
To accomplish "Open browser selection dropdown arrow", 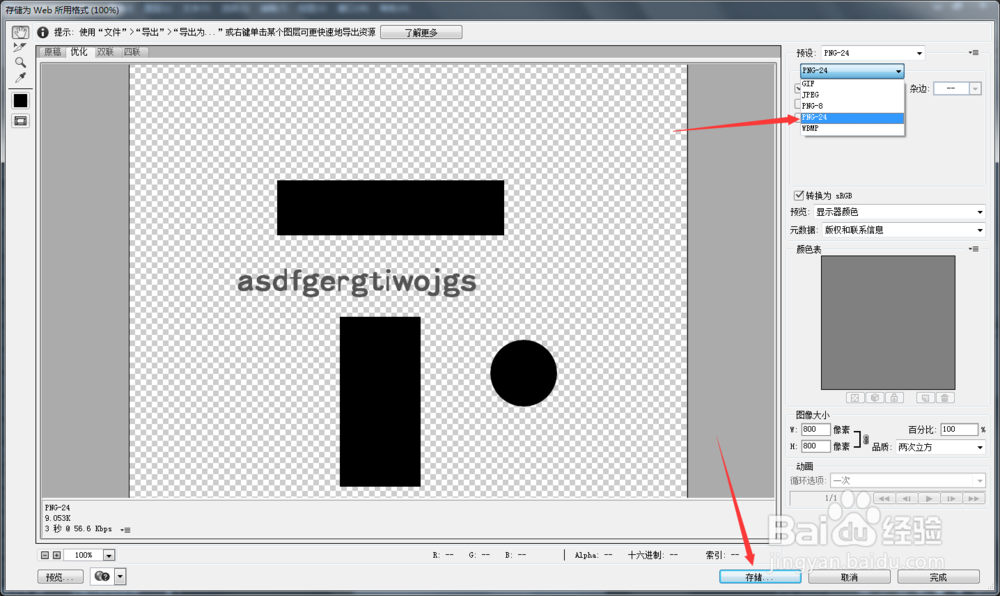I will point(120,576).
